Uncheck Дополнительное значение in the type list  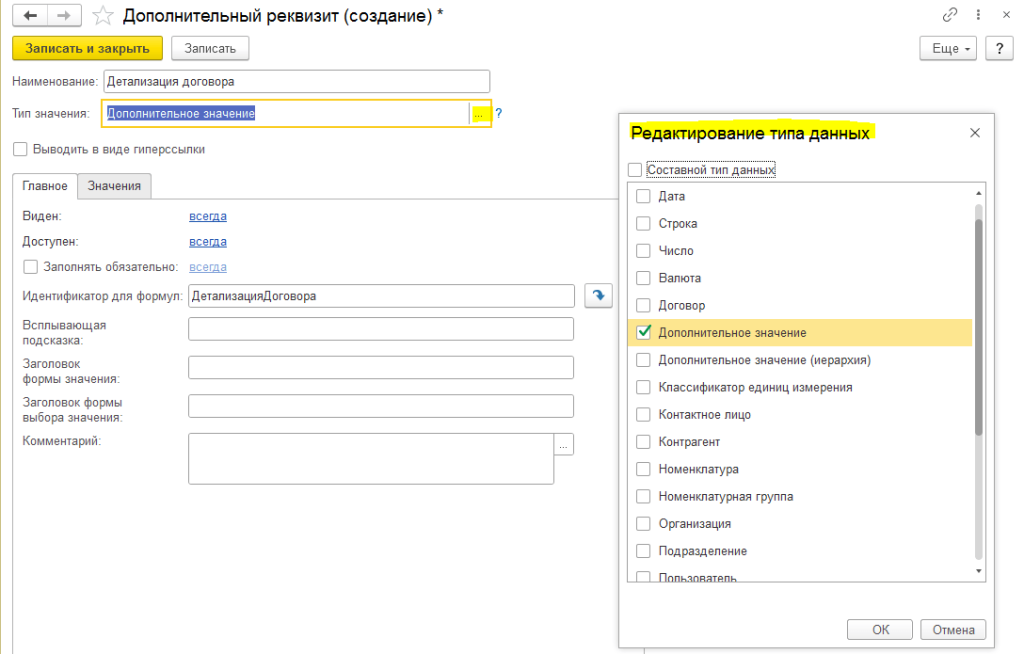click(643, 333)
